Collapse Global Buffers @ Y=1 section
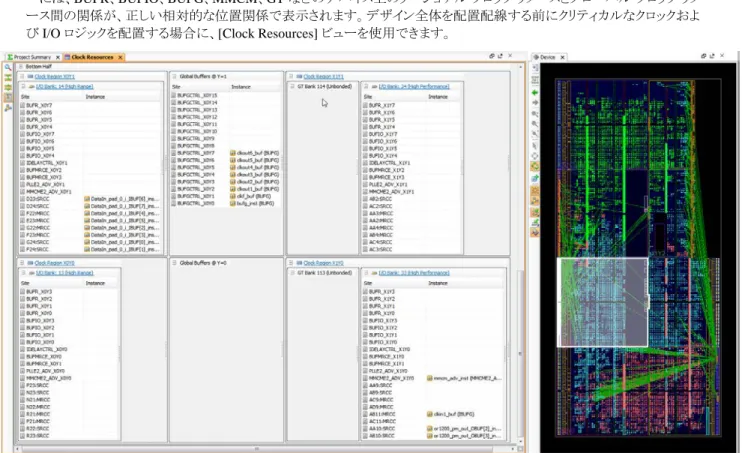742x453 pixels. pos(174,76)
